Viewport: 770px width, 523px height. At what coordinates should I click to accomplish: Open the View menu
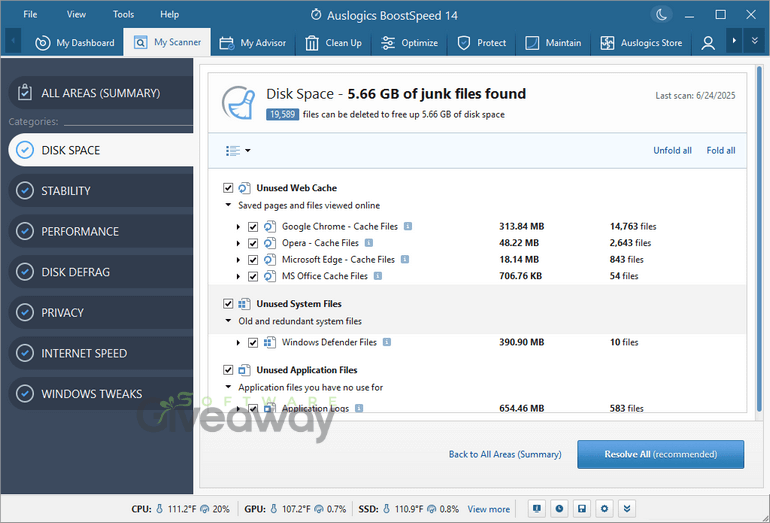click(x=76, y=14)
